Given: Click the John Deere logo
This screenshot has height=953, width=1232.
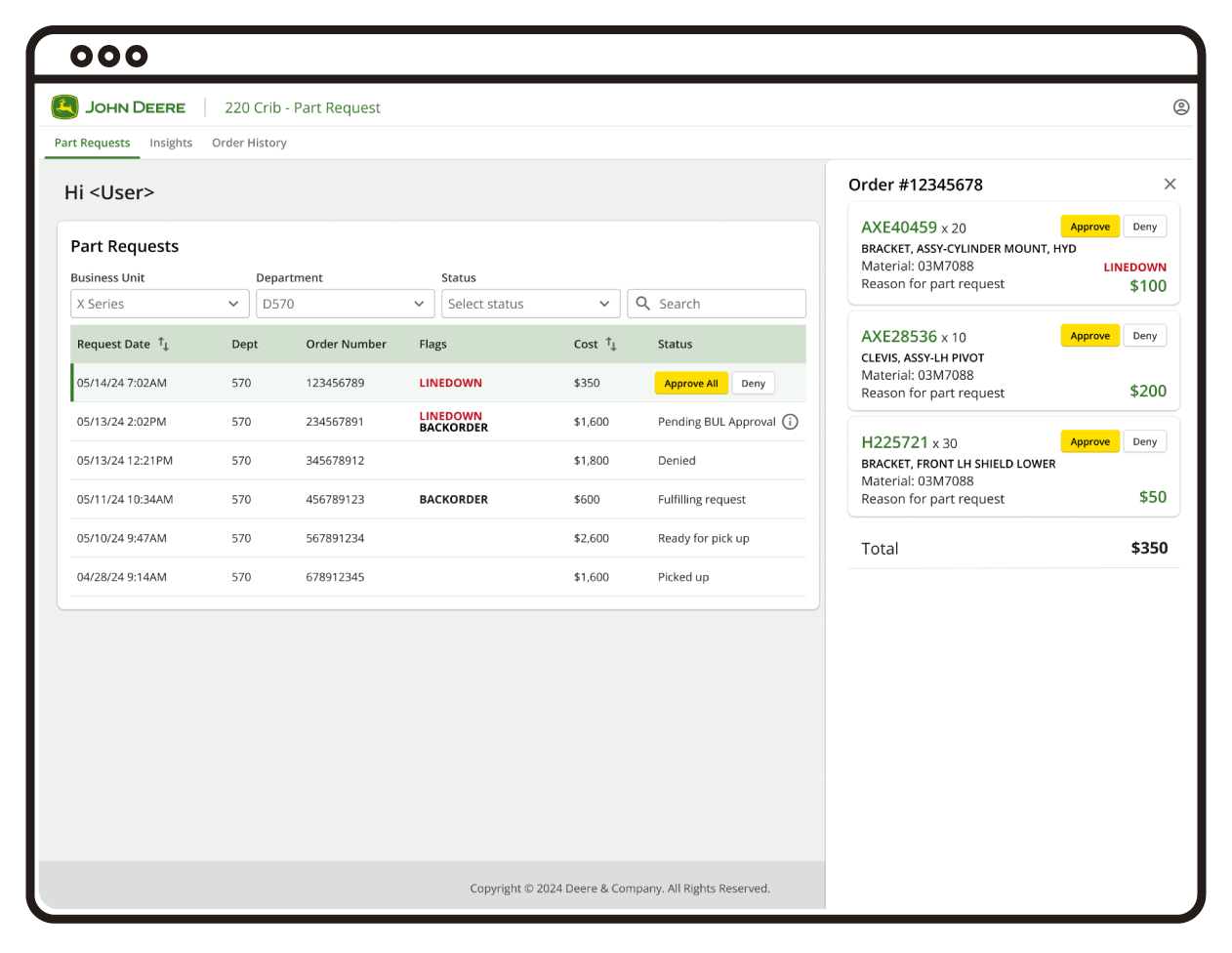Looking at the screenshot, I should (x=118, y=107).
